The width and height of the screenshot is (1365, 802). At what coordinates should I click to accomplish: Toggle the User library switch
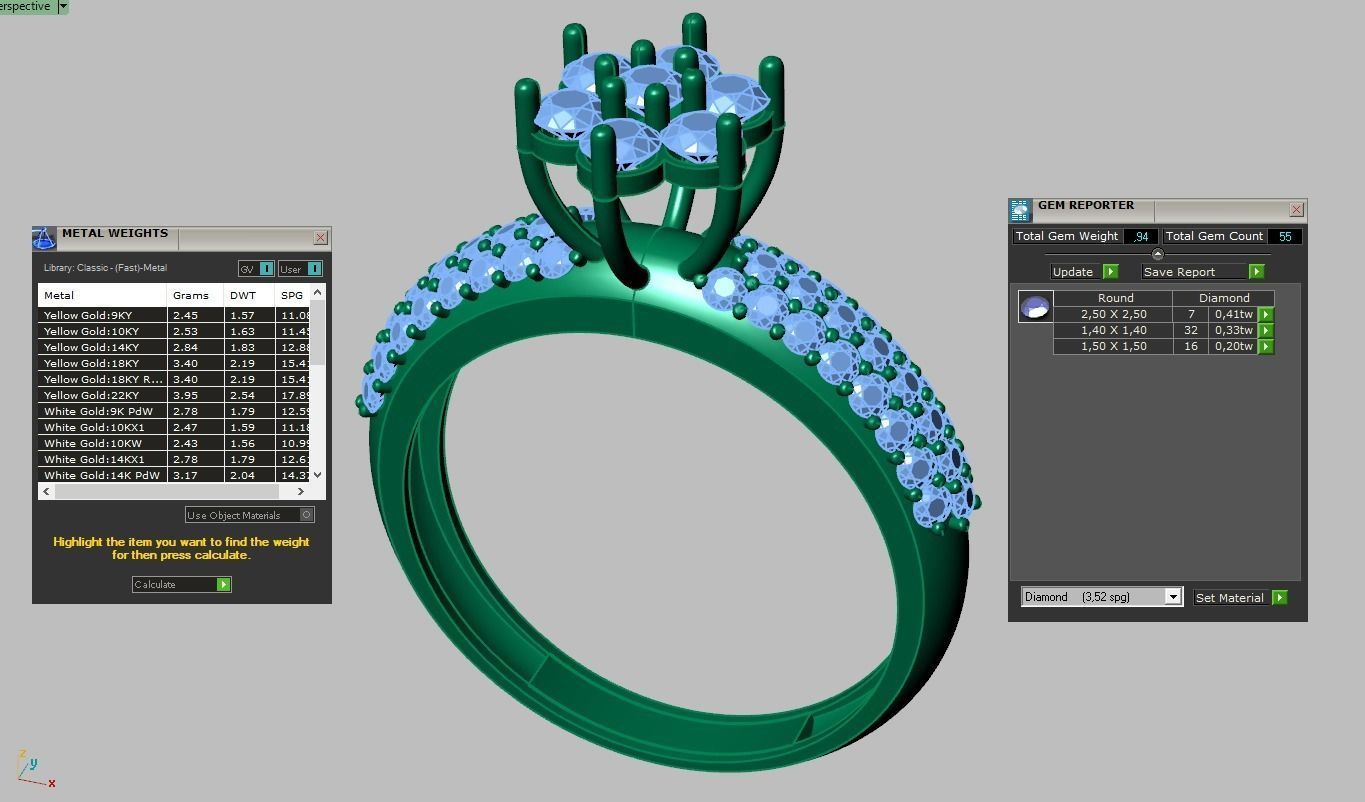pyautogui.click(x=300, y=269)
